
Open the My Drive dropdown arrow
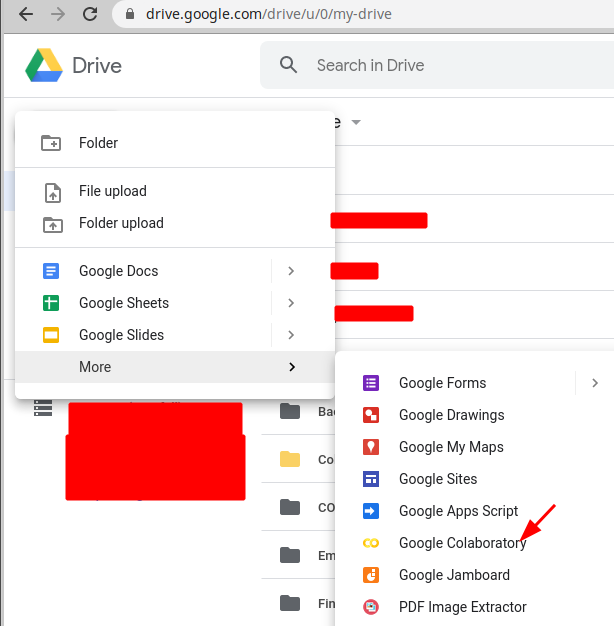pyautogui.click(x=356, y=122)
